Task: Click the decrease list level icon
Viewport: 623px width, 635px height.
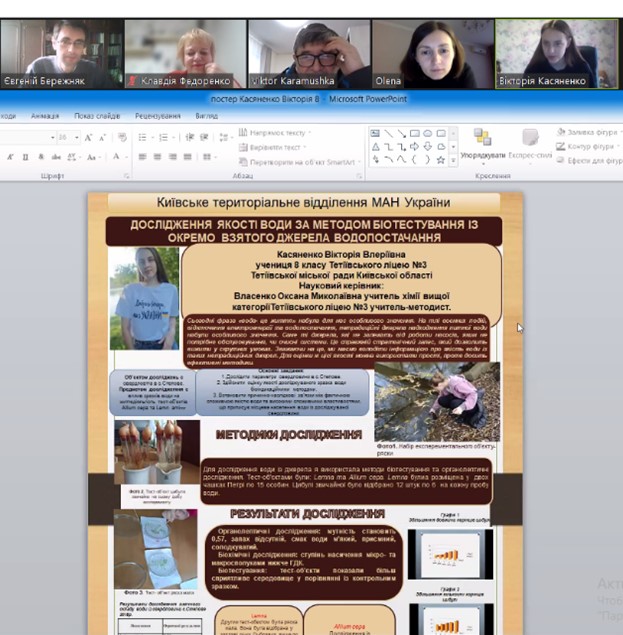Action: point(189,137)
